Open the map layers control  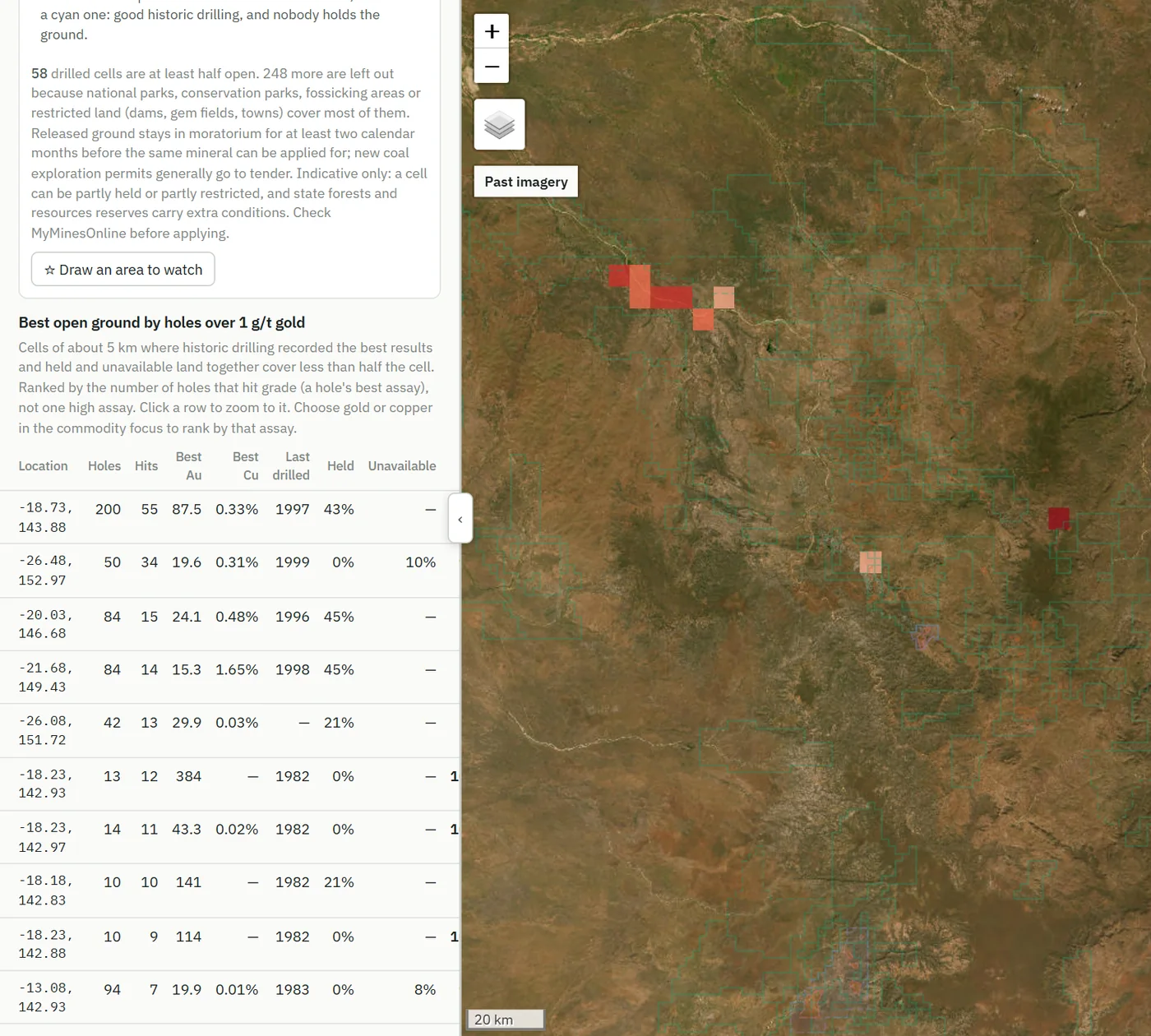point(499,124)
